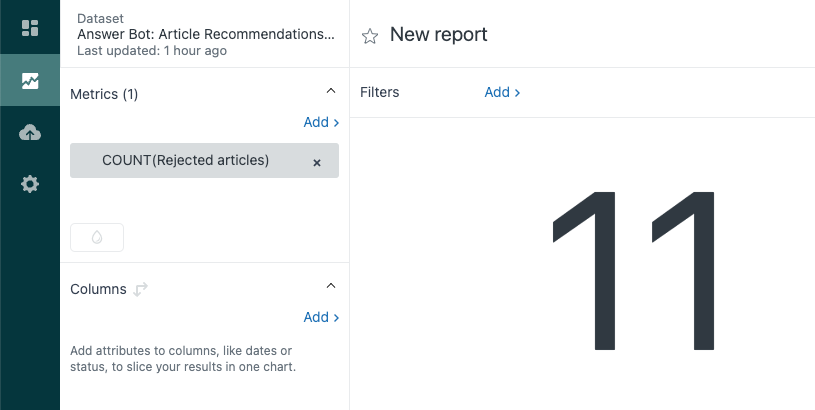This screenshot has height=410, width=815.
Task: Select the reports chart icon in sidebar
Action: [x=30, y=81]
